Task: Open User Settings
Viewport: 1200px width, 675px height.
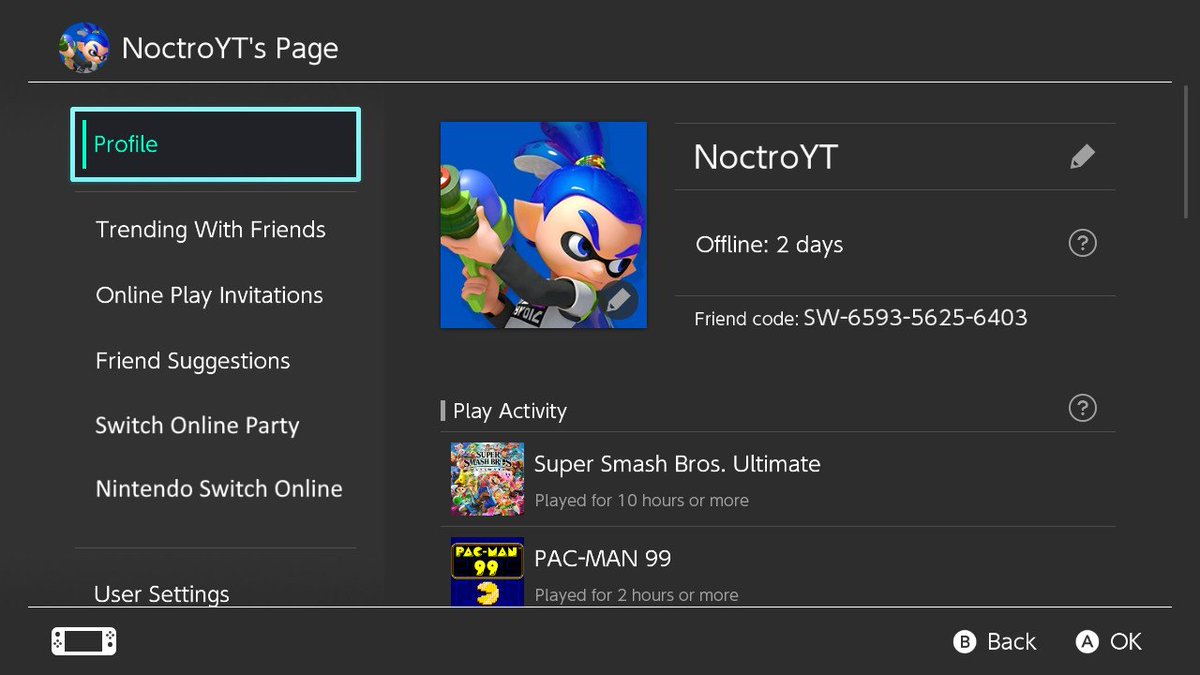Action: tap(162, 594)
